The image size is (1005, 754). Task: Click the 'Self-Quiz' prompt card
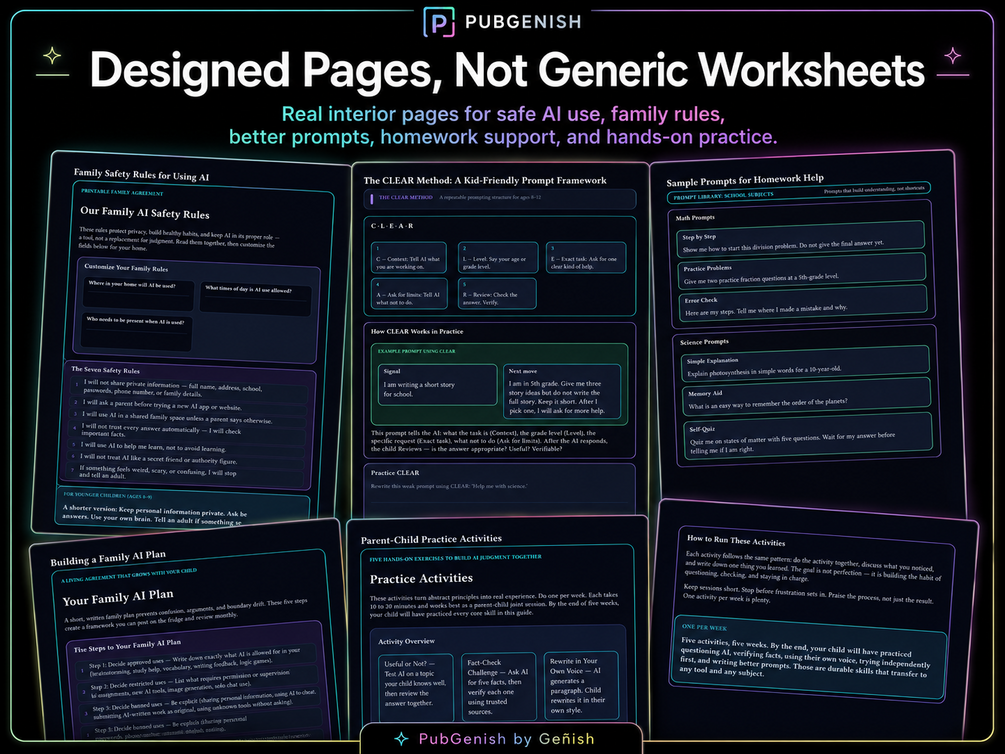808,436
